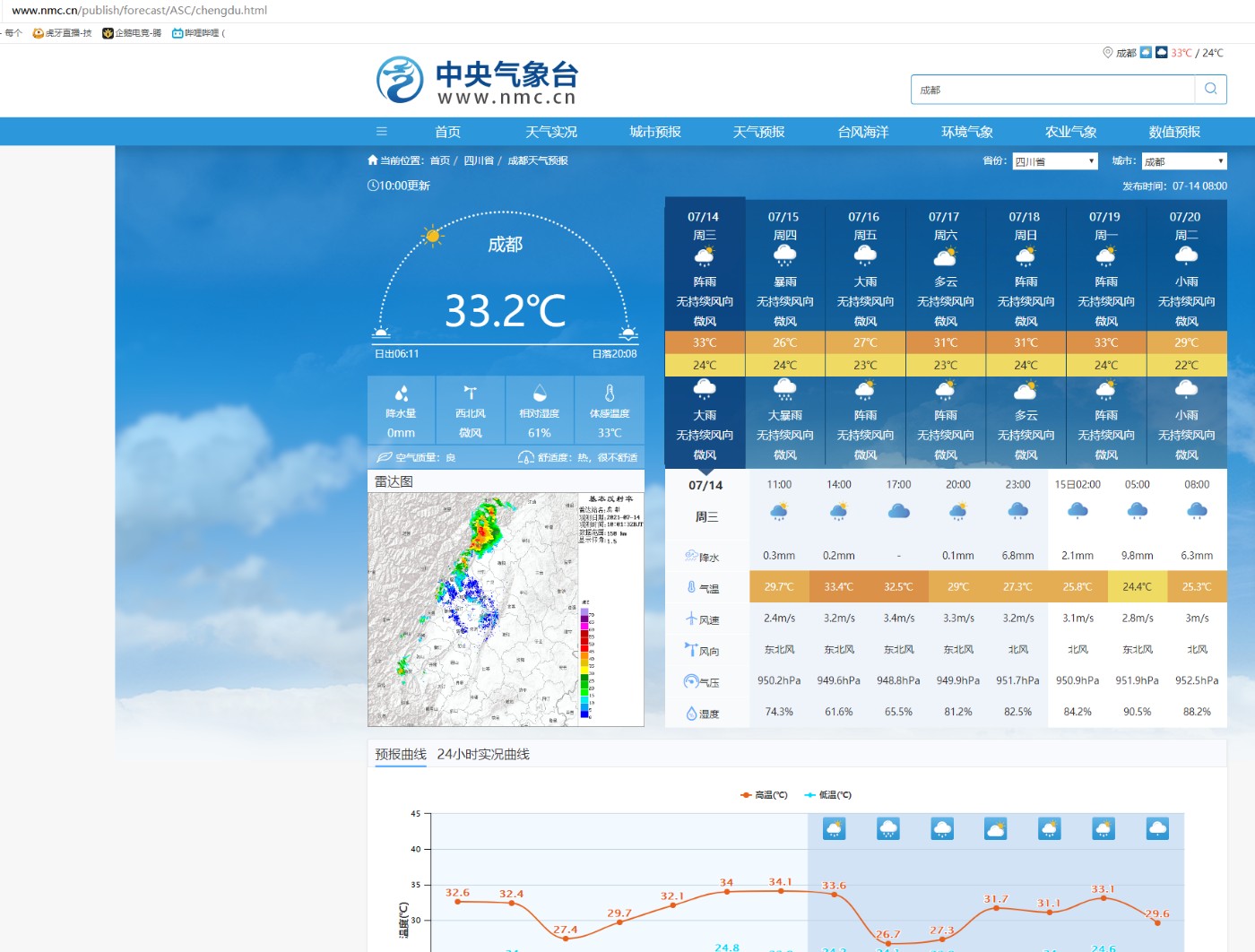Click the 体感温度 thermometer icon
The width and height of the screenshot is (1255, 952).
coord(610,393)
